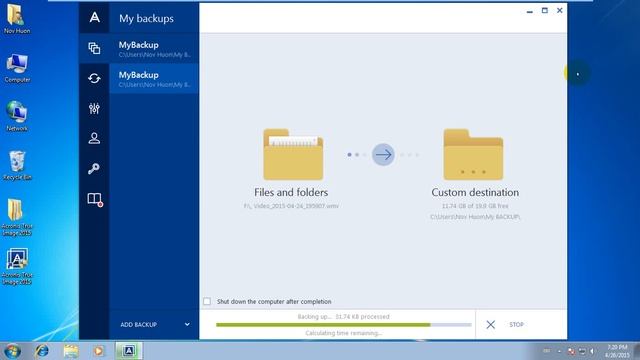Expand the ADD BACKUP dropdown arrow
This screenshot has width=640, height=360.
coord(187,324)
